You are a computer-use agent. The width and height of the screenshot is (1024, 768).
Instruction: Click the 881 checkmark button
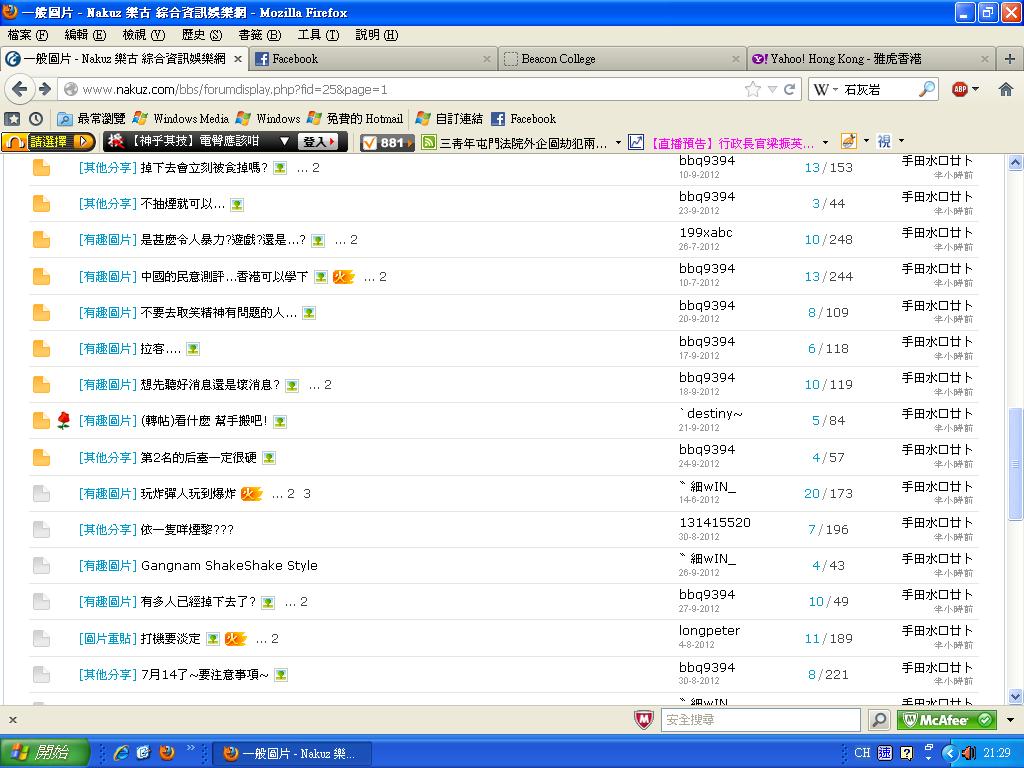(387, 142)
